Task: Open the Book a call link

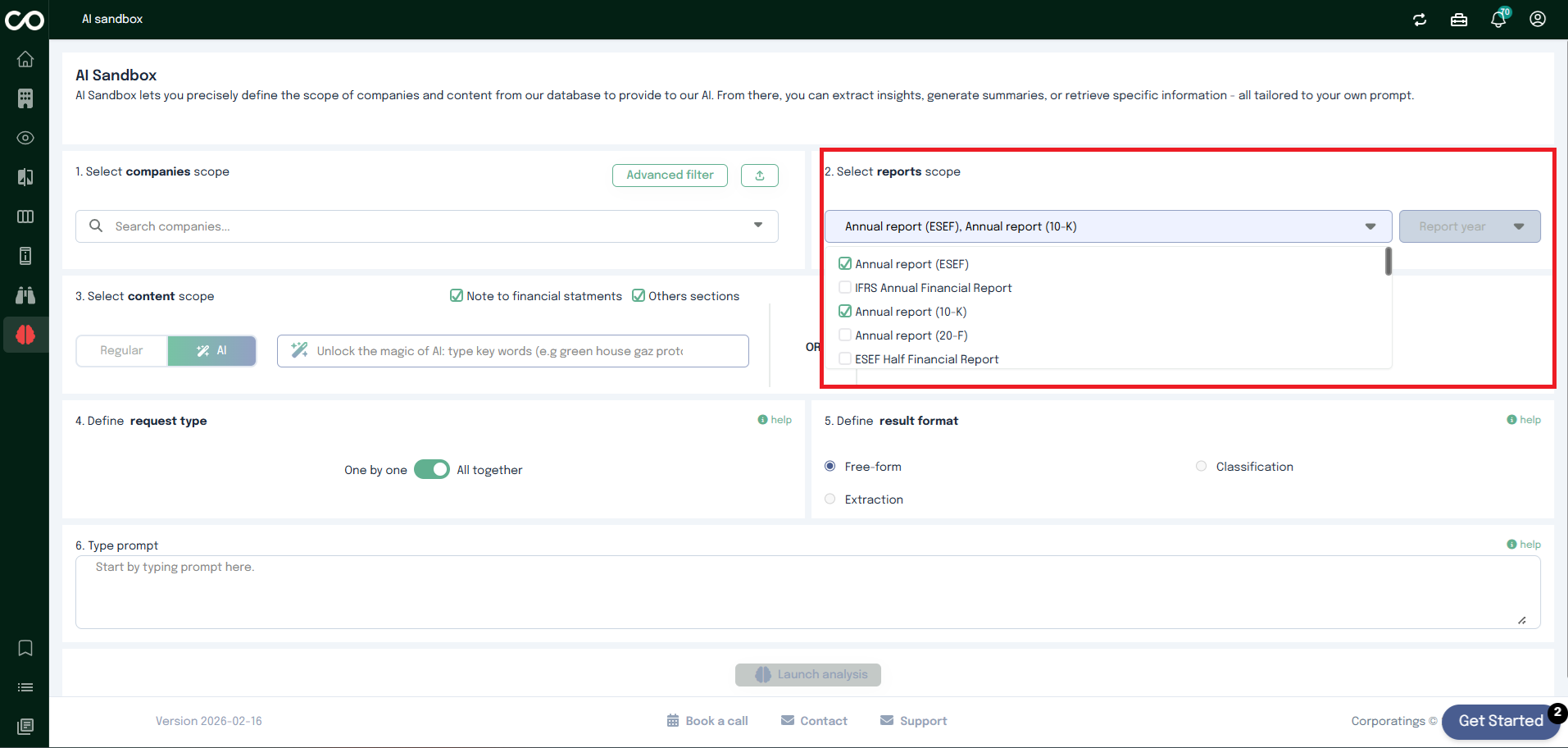Action: [x=707, y=721]
